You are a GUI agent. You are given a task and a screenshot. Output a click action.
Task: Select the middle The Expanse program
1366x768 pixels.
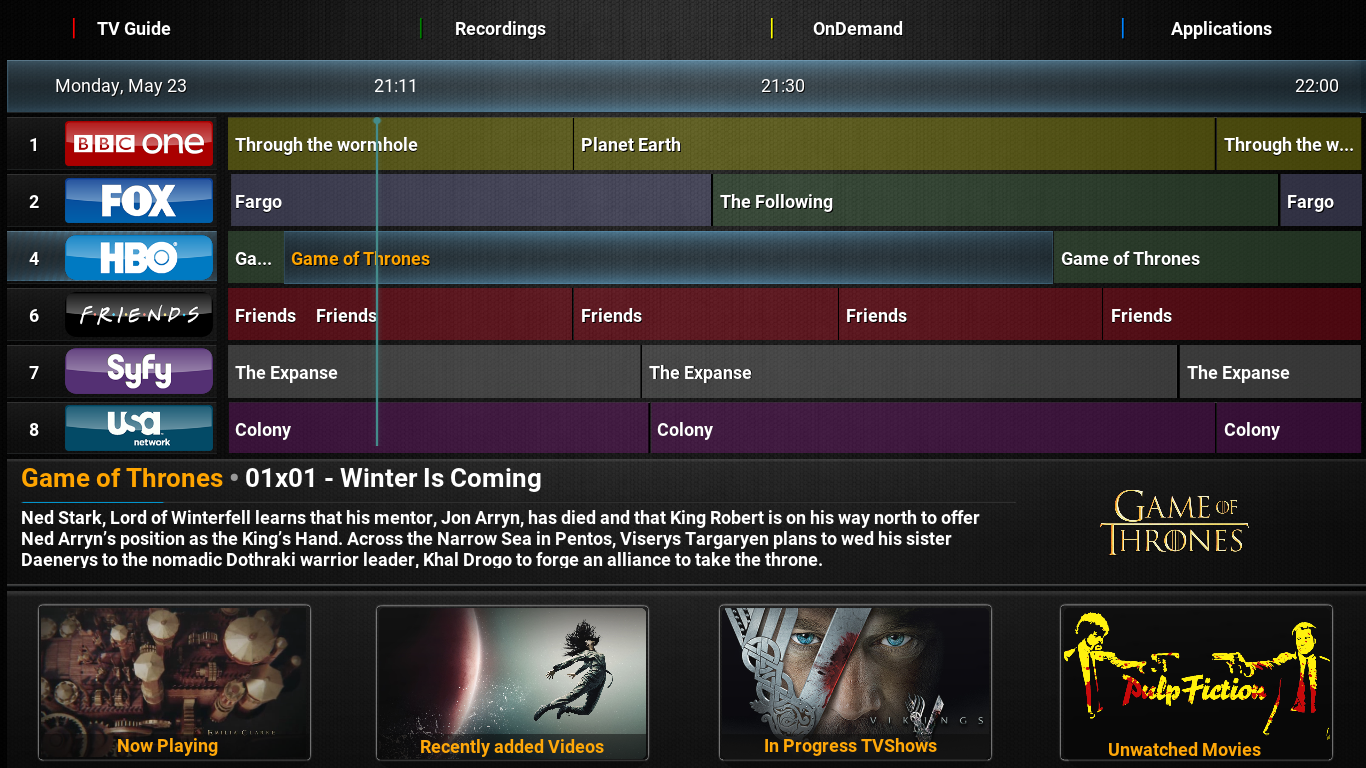(909, 372)
